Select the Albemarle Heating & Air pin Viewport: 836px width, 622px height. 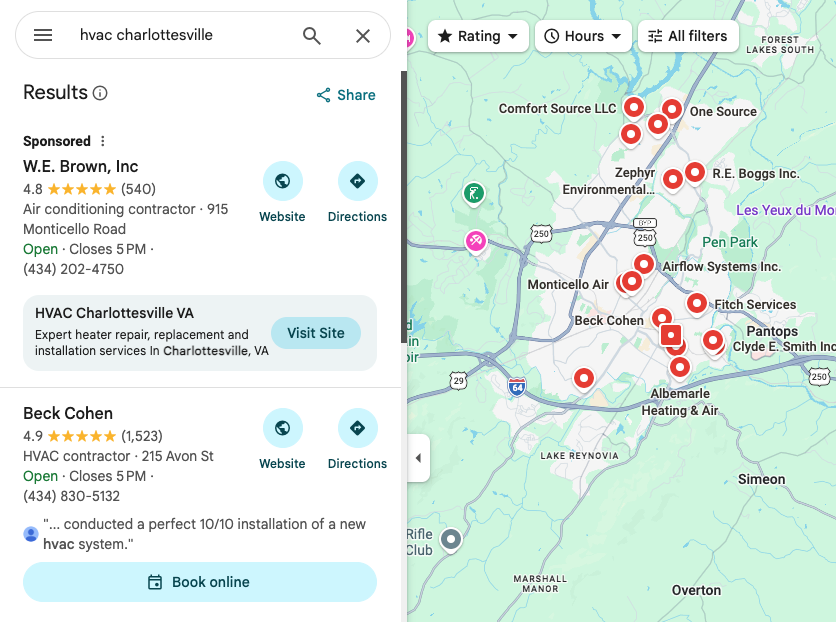coord(680,368)
